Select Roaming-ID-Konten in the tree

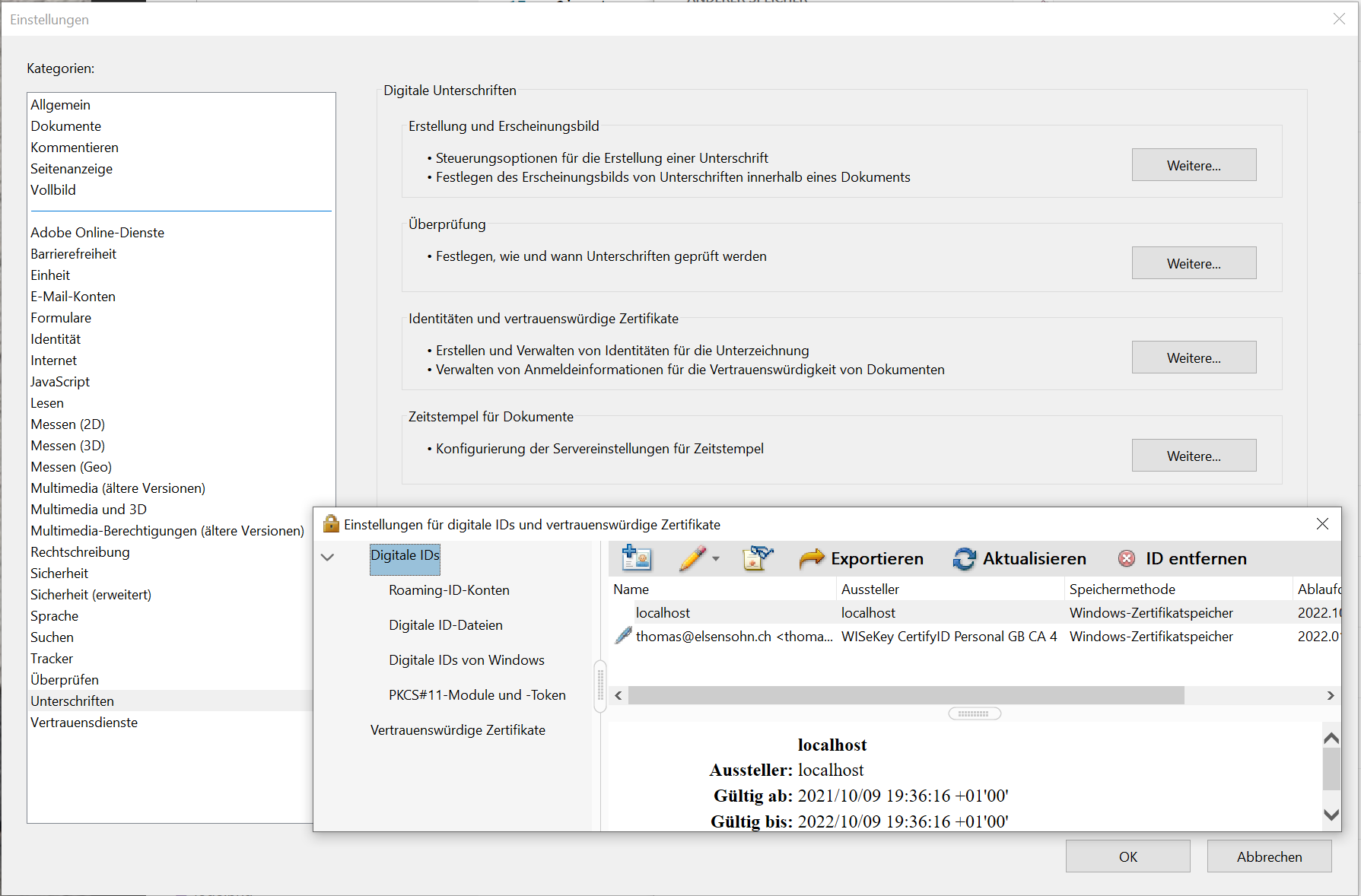click(449, 590)
